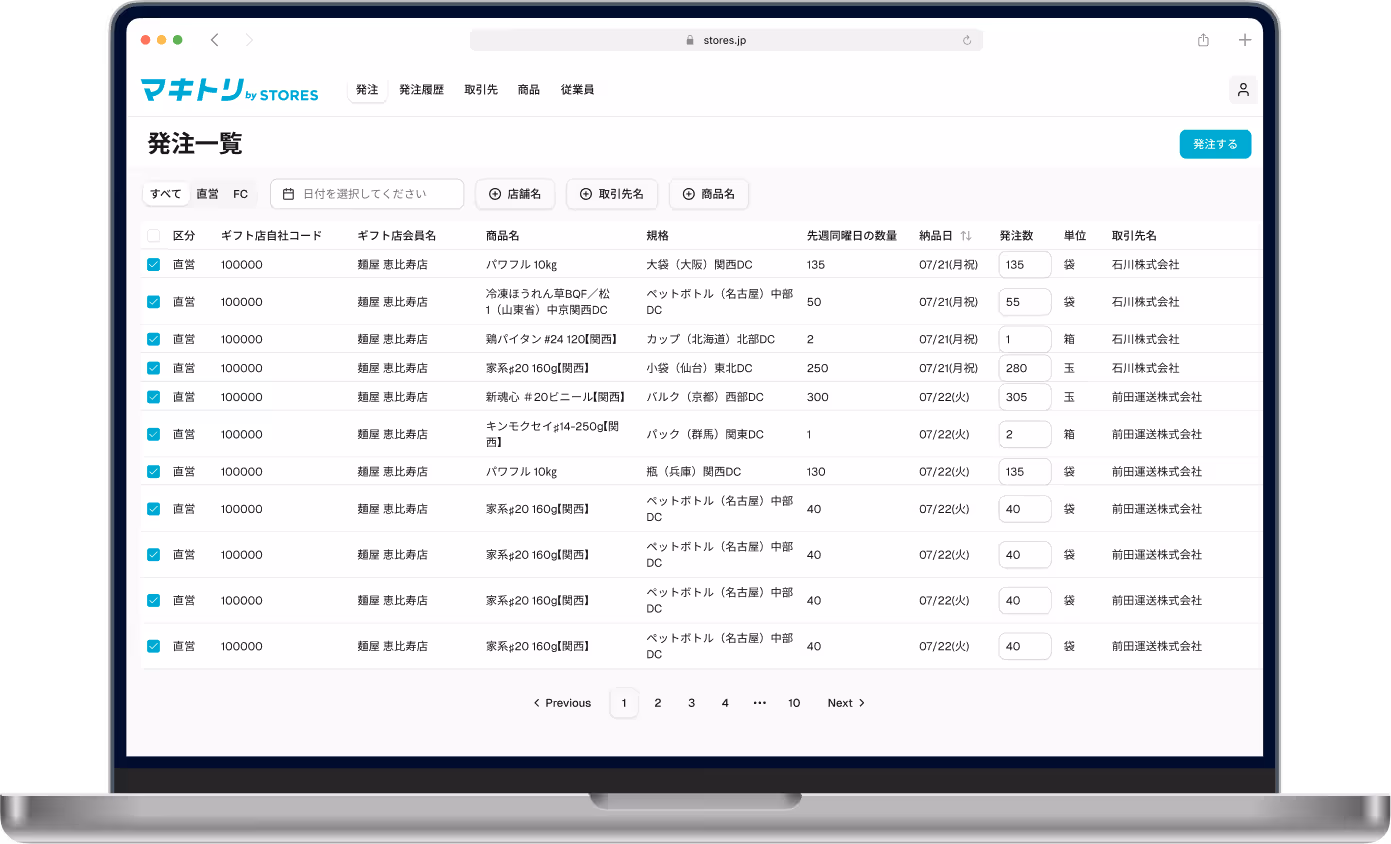1391x844 pixels.
Task: Select the すべて filter tab
Action: 166,194
